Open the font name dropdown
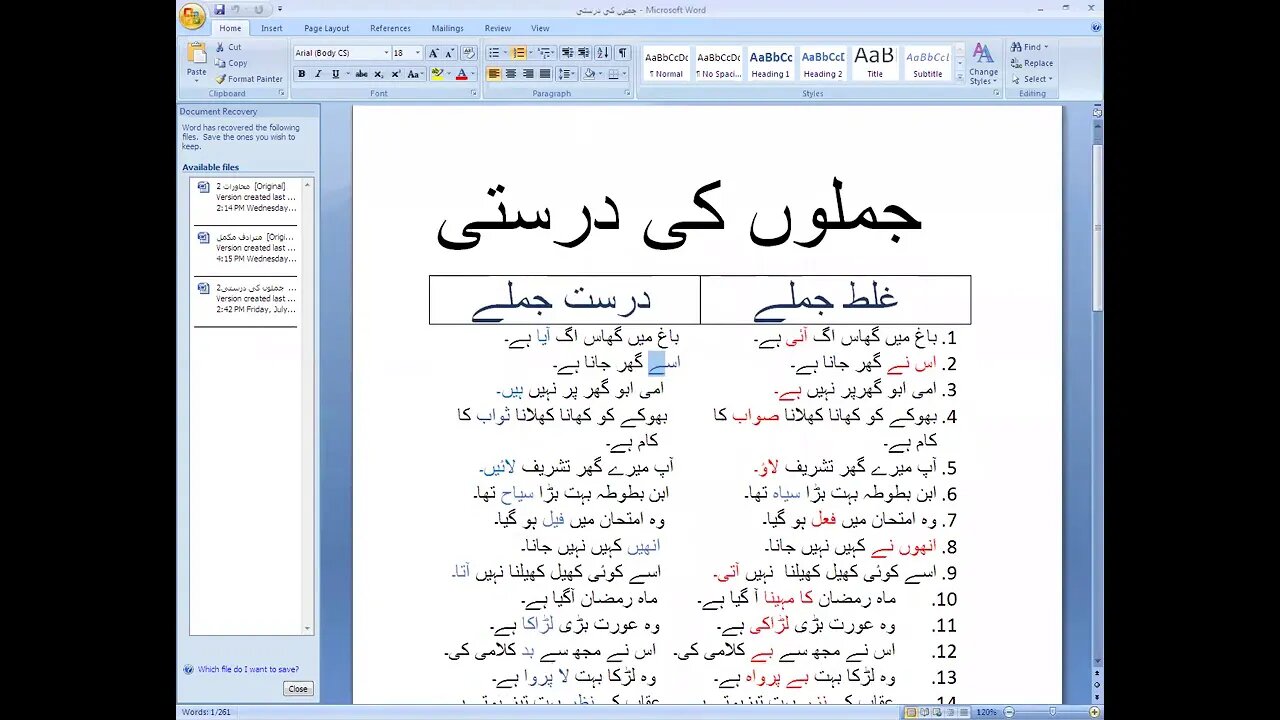 click(x=386, y=53)
